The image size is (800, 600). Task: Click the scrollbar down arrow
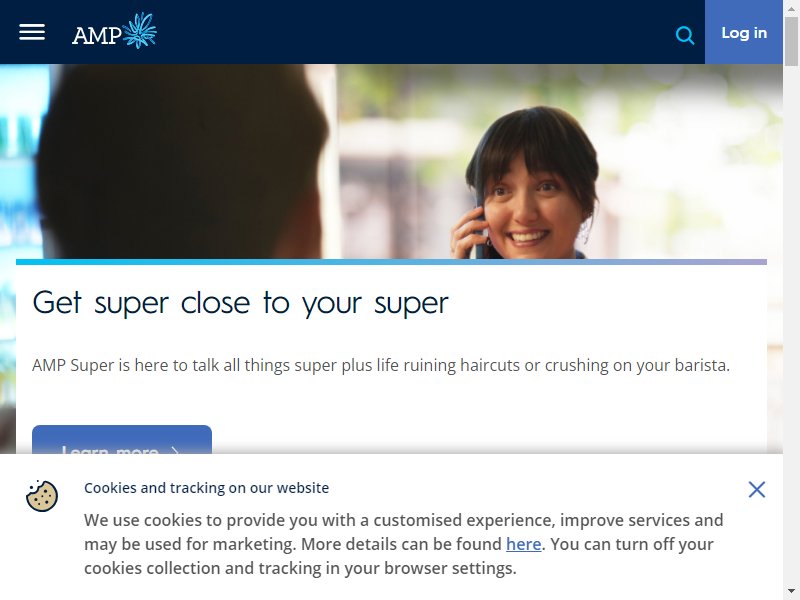pos(791,592)
